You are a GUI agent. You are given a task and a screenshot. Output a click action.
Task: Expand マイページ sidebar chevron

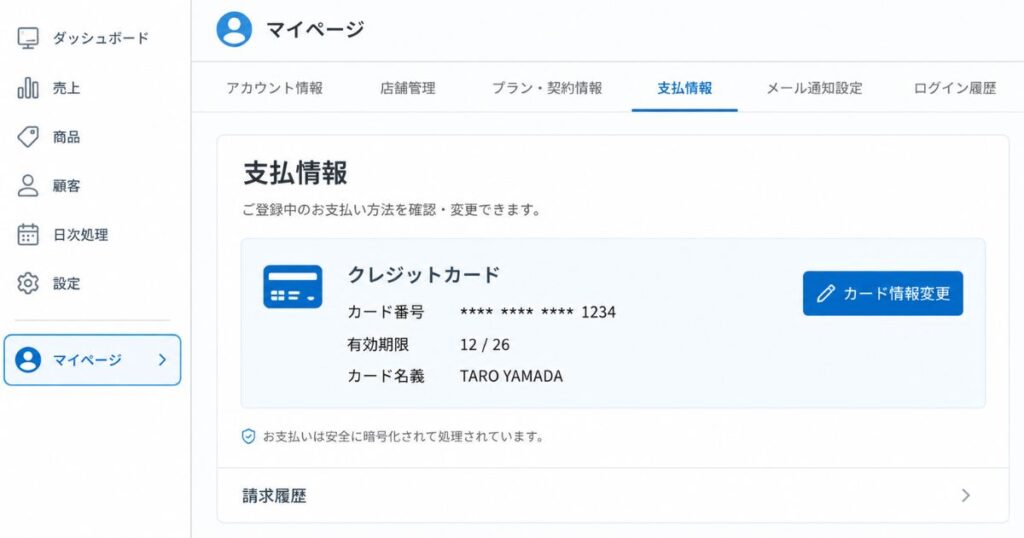point(163,360)
